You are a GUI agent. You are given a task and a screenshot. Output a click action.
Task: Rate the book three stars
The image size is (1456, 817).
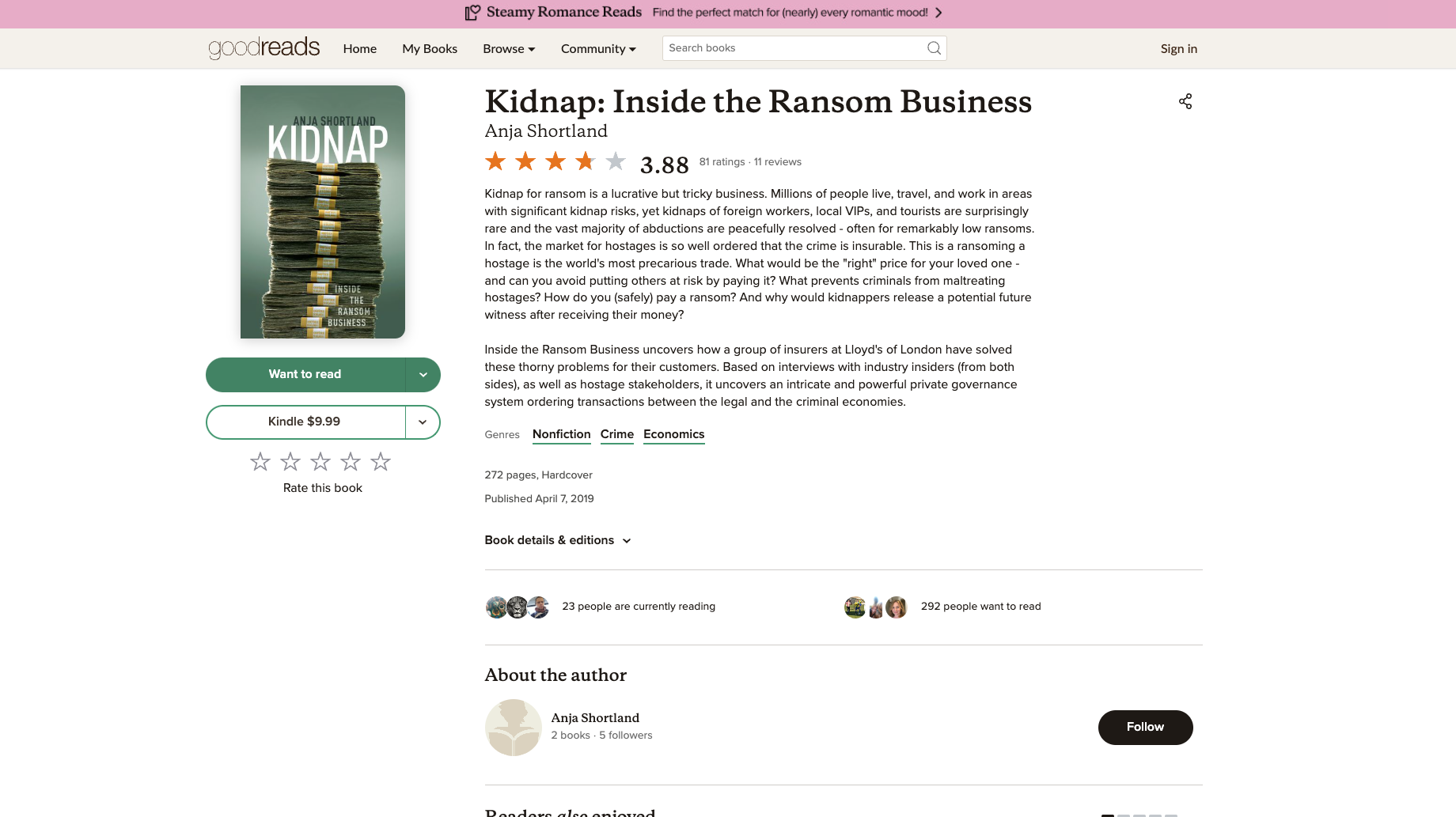[320, 462]
